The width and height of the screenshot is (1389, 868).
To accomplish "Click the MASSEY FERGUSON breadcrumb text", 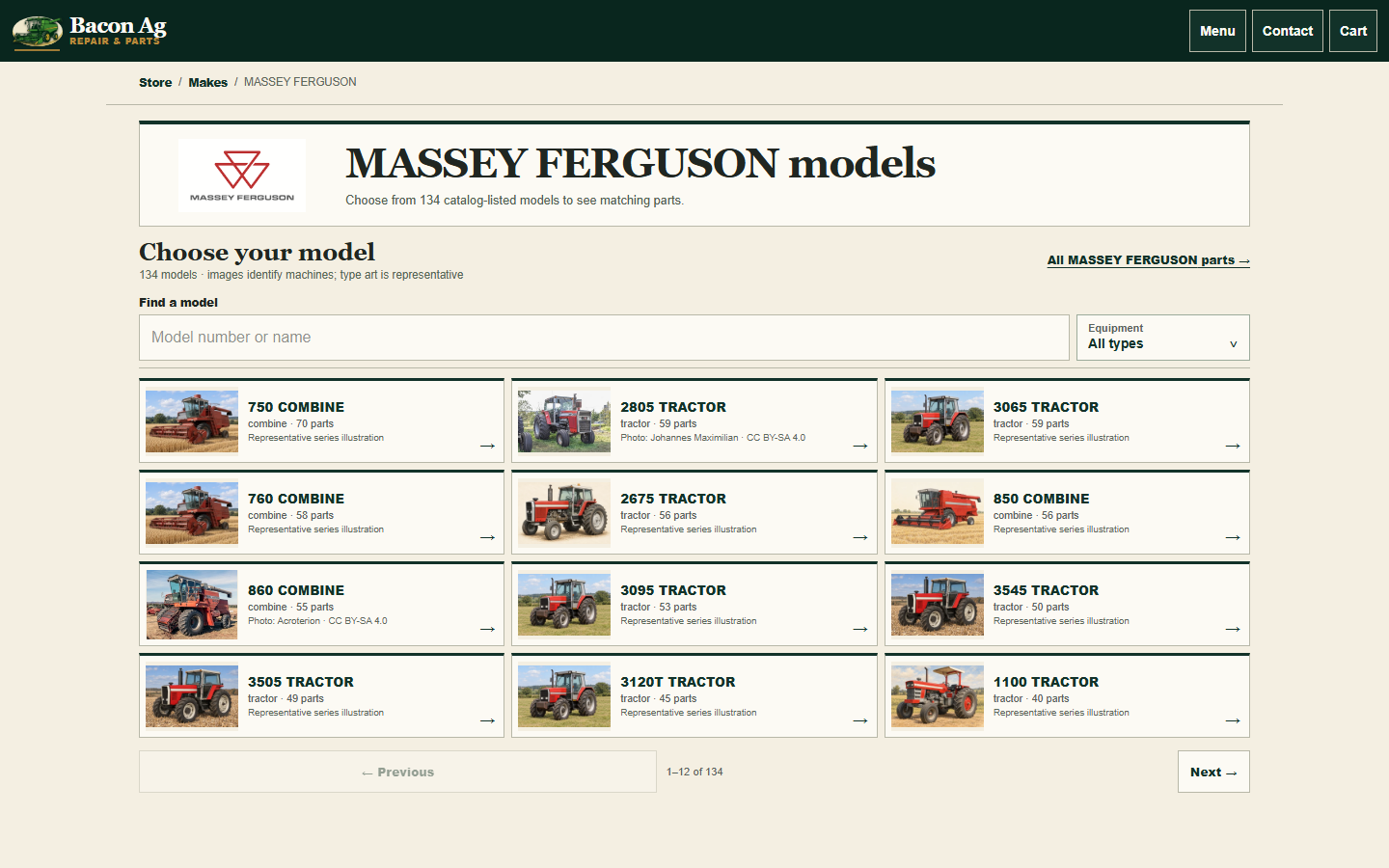I will 300,82.
